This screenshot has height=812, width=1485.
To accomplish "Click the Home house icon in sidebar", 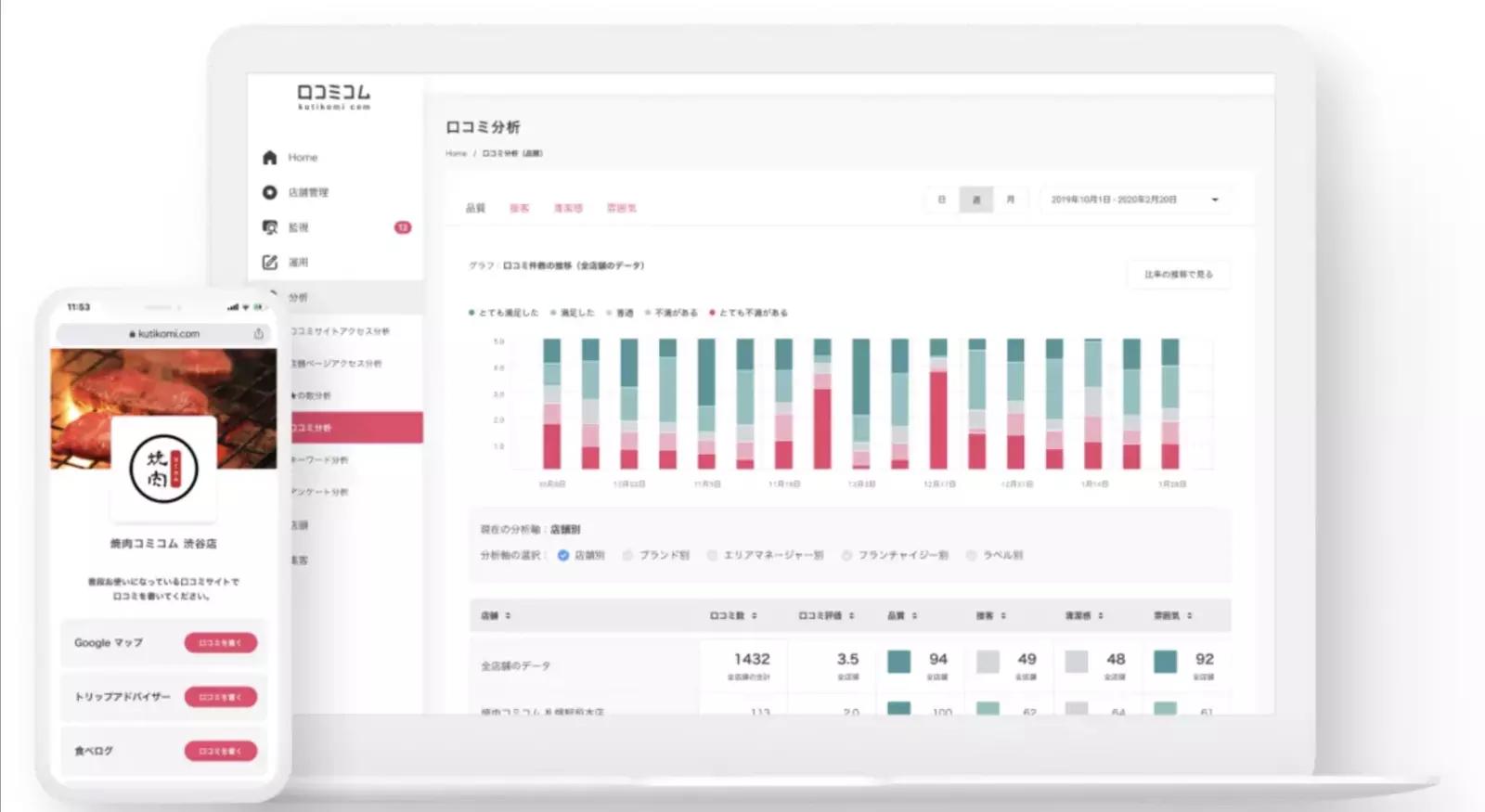I will click(269, 158).
